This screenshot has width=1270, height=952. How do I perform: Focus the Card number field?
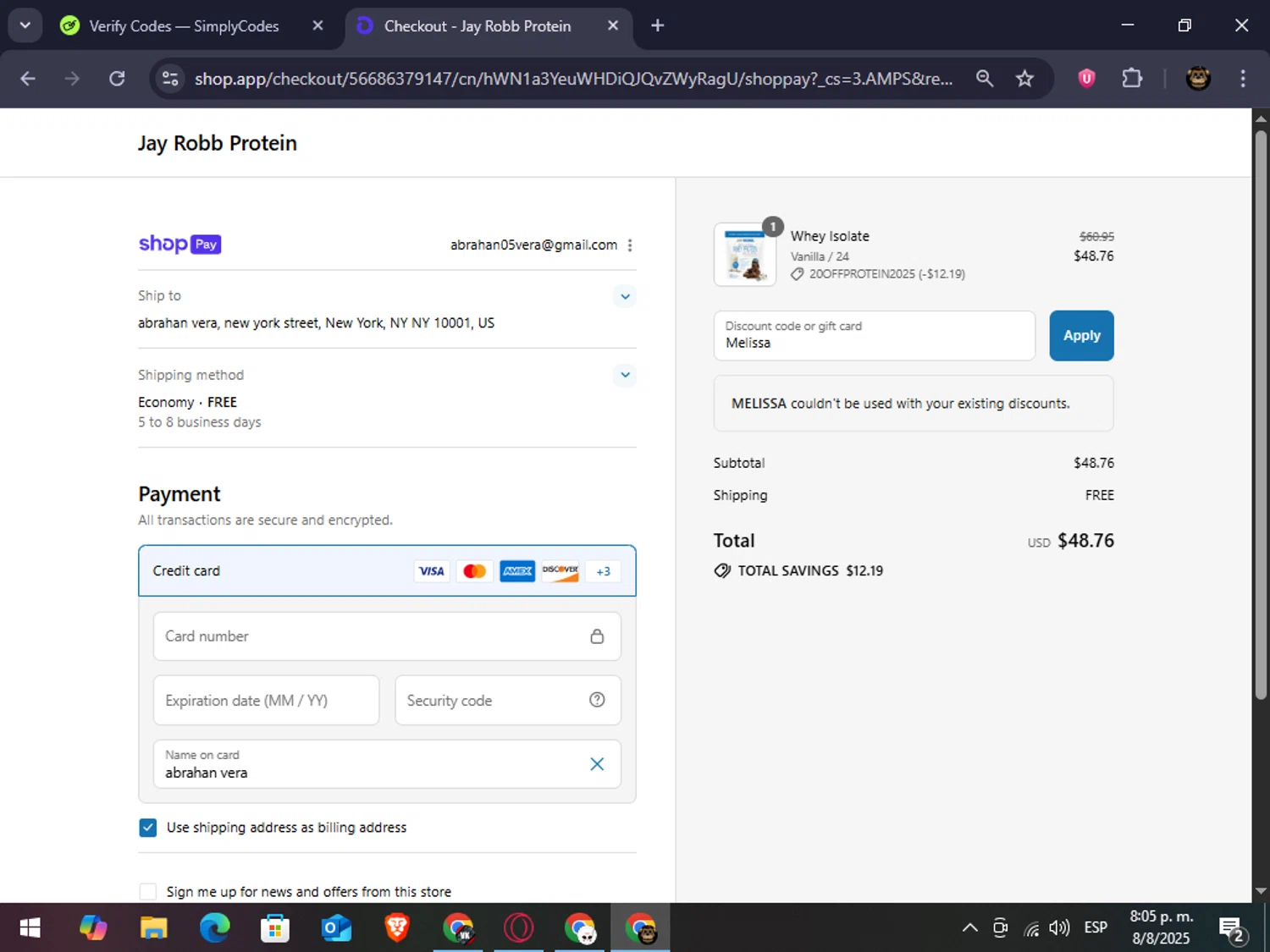(387, 636)
